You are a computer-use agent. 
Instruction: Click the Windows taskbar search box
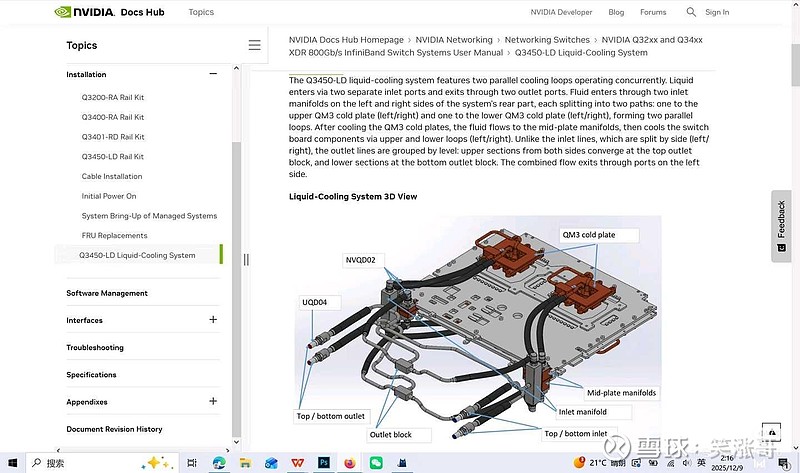[90, 463]
